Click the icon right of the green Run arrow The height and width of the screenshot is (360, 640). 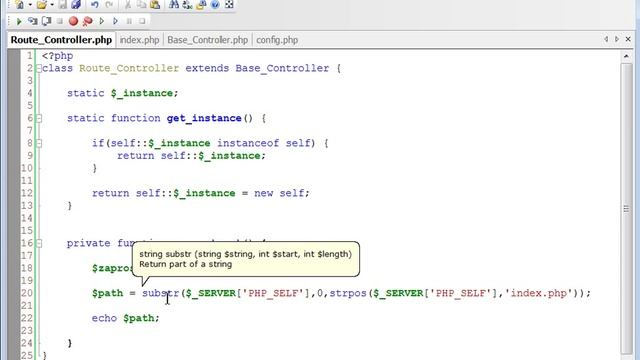click(x=32, y=21)
